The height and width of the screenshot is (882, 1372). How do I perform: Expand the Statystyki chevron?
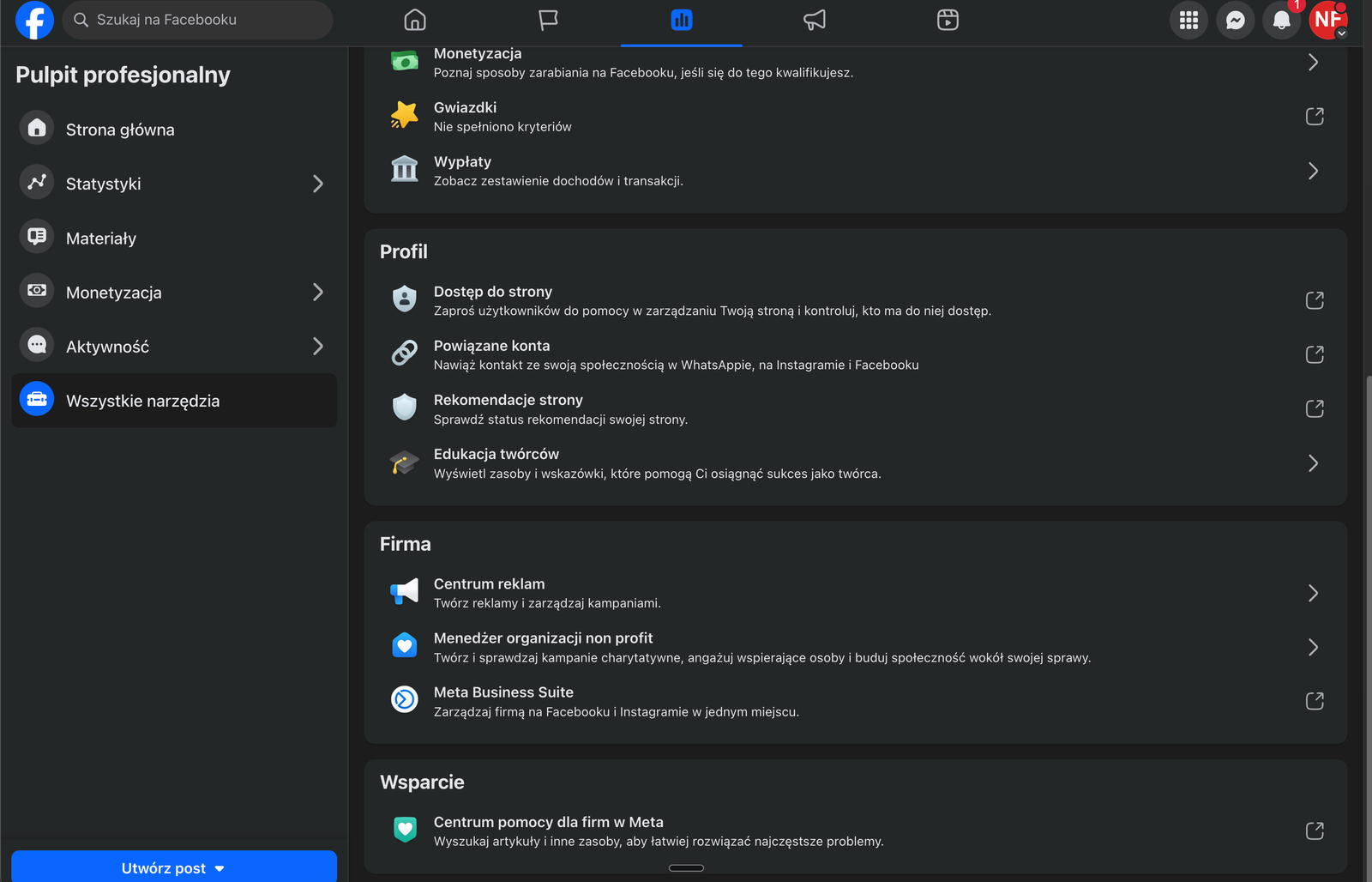click(318, 183)
